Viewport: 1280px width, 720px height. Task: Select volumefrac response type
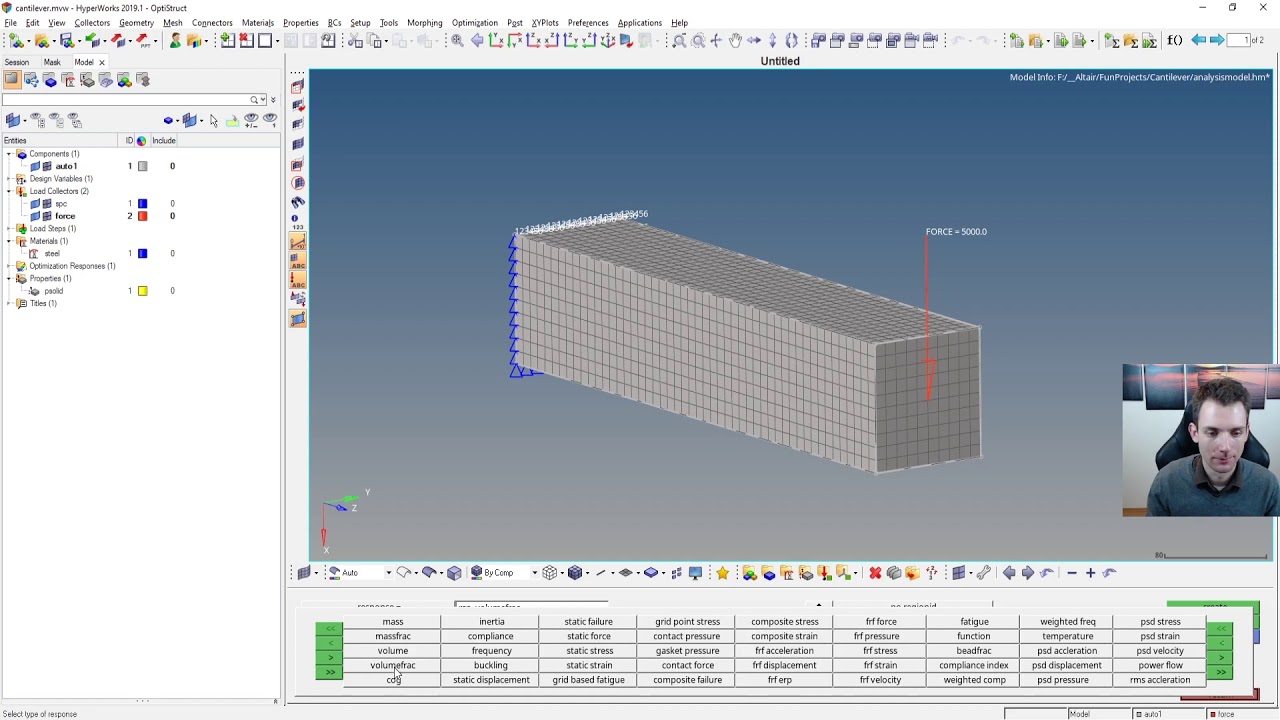392,665
